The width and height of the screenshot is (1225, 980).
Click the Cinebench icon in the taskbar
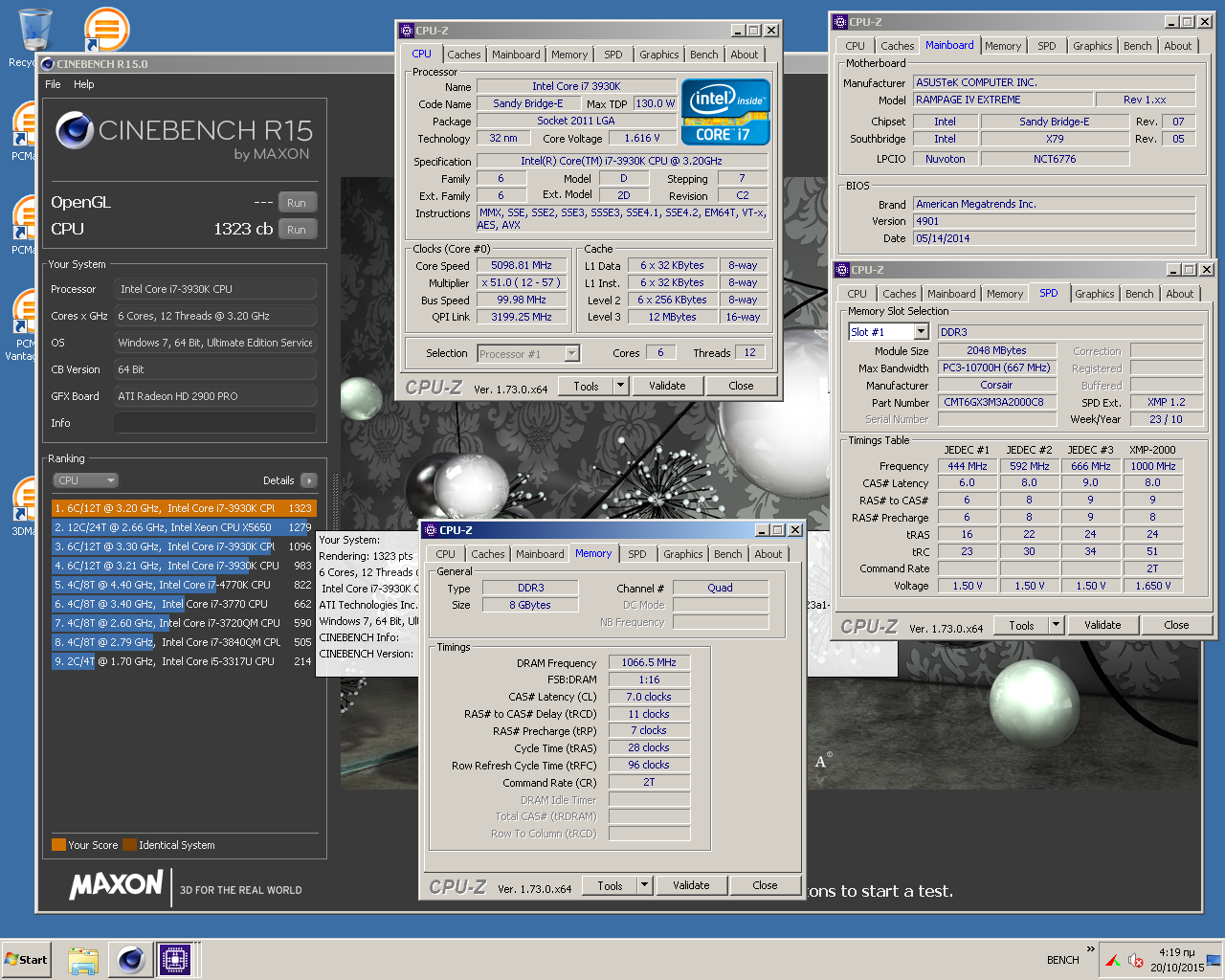point(131,959)
